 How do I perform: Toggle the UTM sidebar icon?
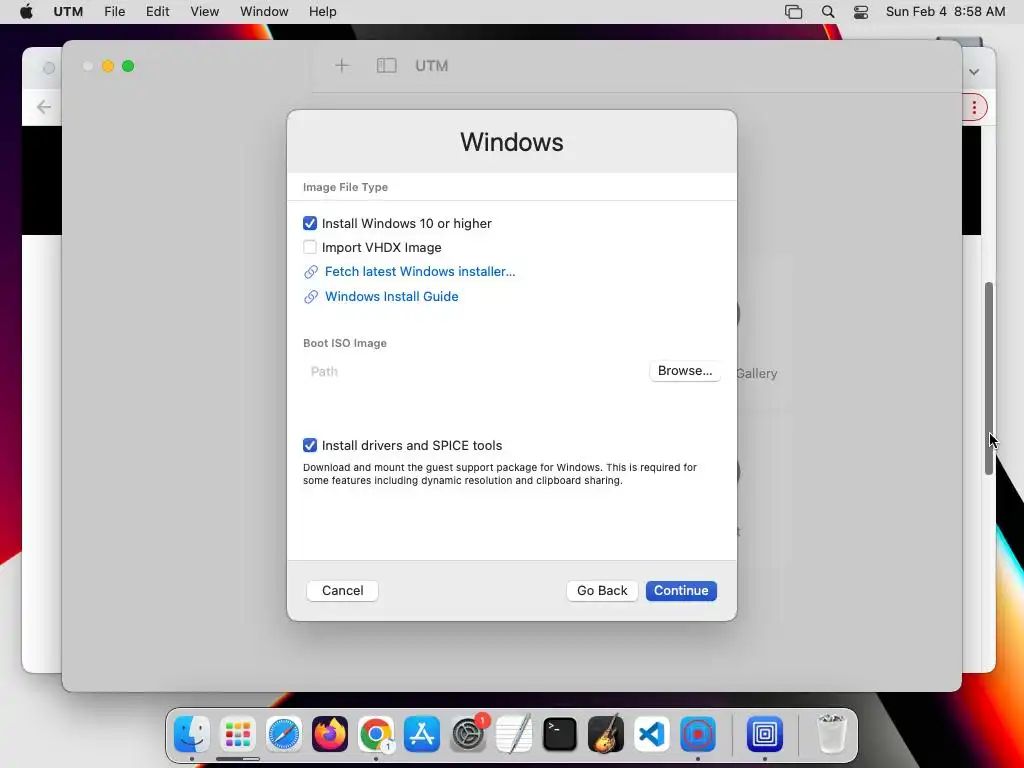tap(387, 65)
